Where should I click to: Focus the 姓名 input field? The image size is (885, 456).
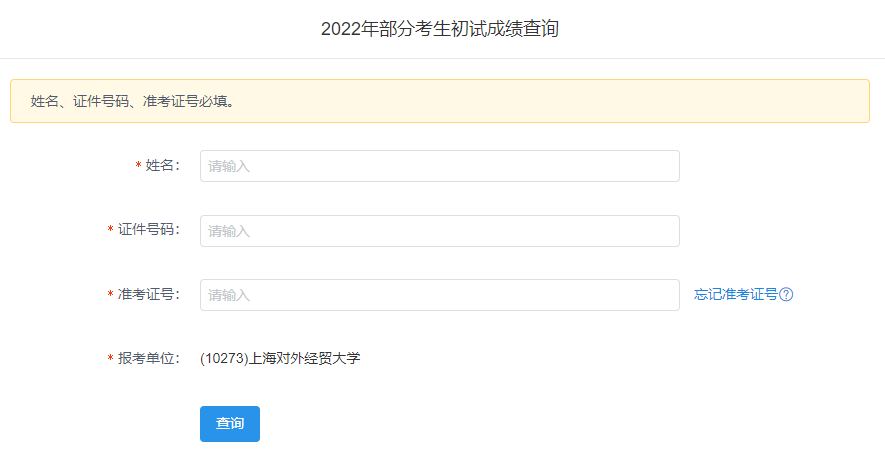point(439,166)
